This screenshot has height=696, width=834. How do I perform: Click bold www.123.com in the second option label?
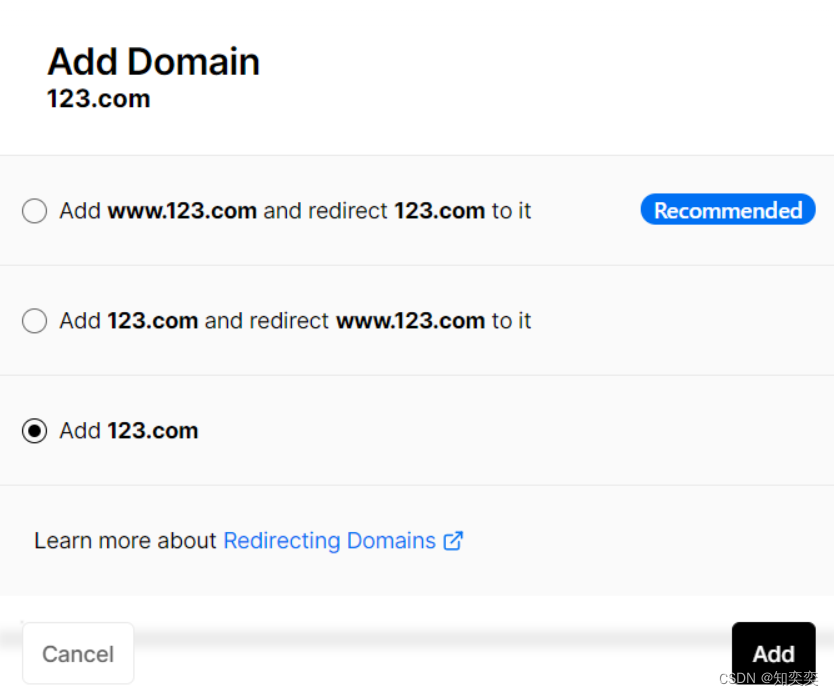click(x=410, y=321)
